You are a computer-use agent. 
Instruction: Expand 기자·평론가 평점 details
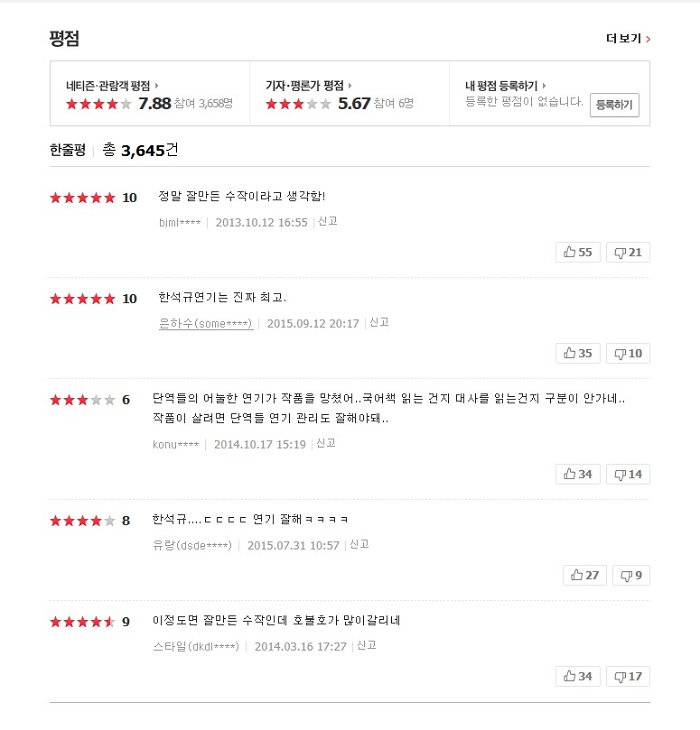tap(309, 86)
